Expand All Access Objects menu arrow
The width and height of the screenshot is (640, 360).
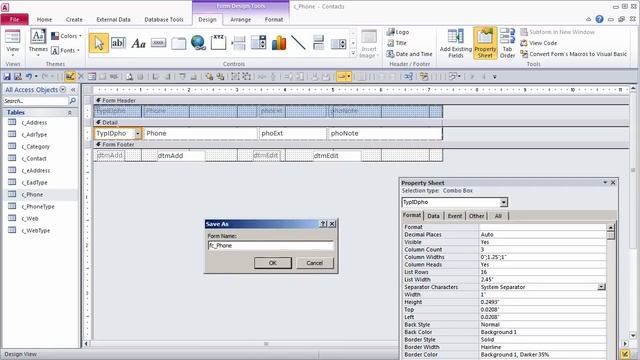pos(62,89)
